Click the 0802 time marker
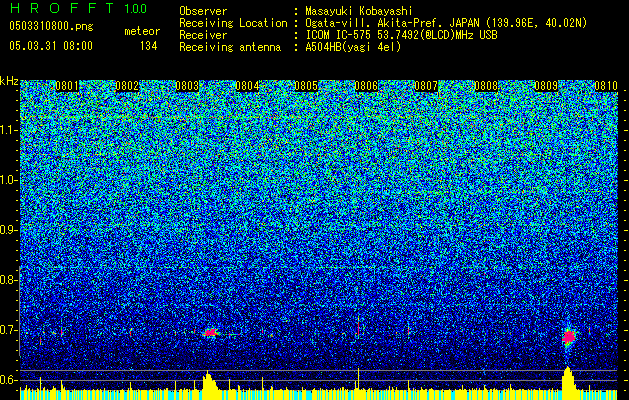 [x=127, y=86]
